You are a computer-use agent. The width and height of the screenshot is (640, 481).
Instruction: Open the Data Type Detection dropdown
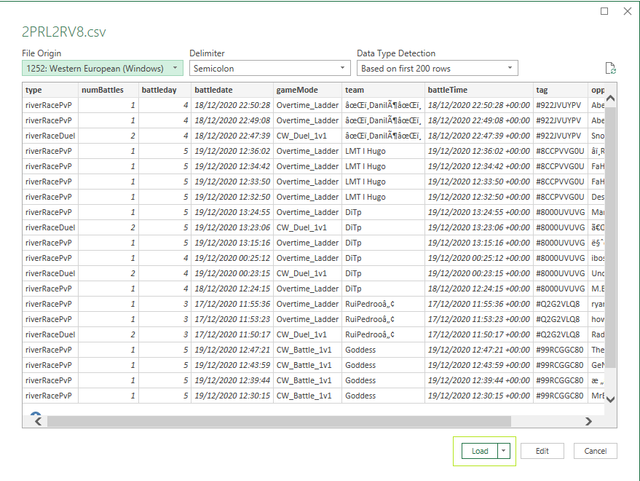point(437,68)
